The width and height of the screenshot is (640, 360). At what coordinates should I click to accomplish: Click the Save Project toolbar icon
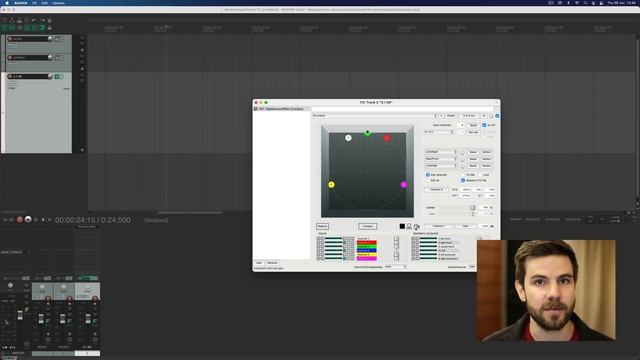point(19,20)
